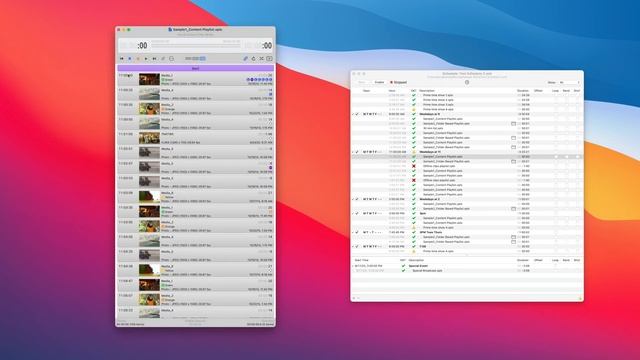Screen dimensions: 640x360
Task: Toggle enabled checkmark for 7:00 schedule
Action: [358, 247]
